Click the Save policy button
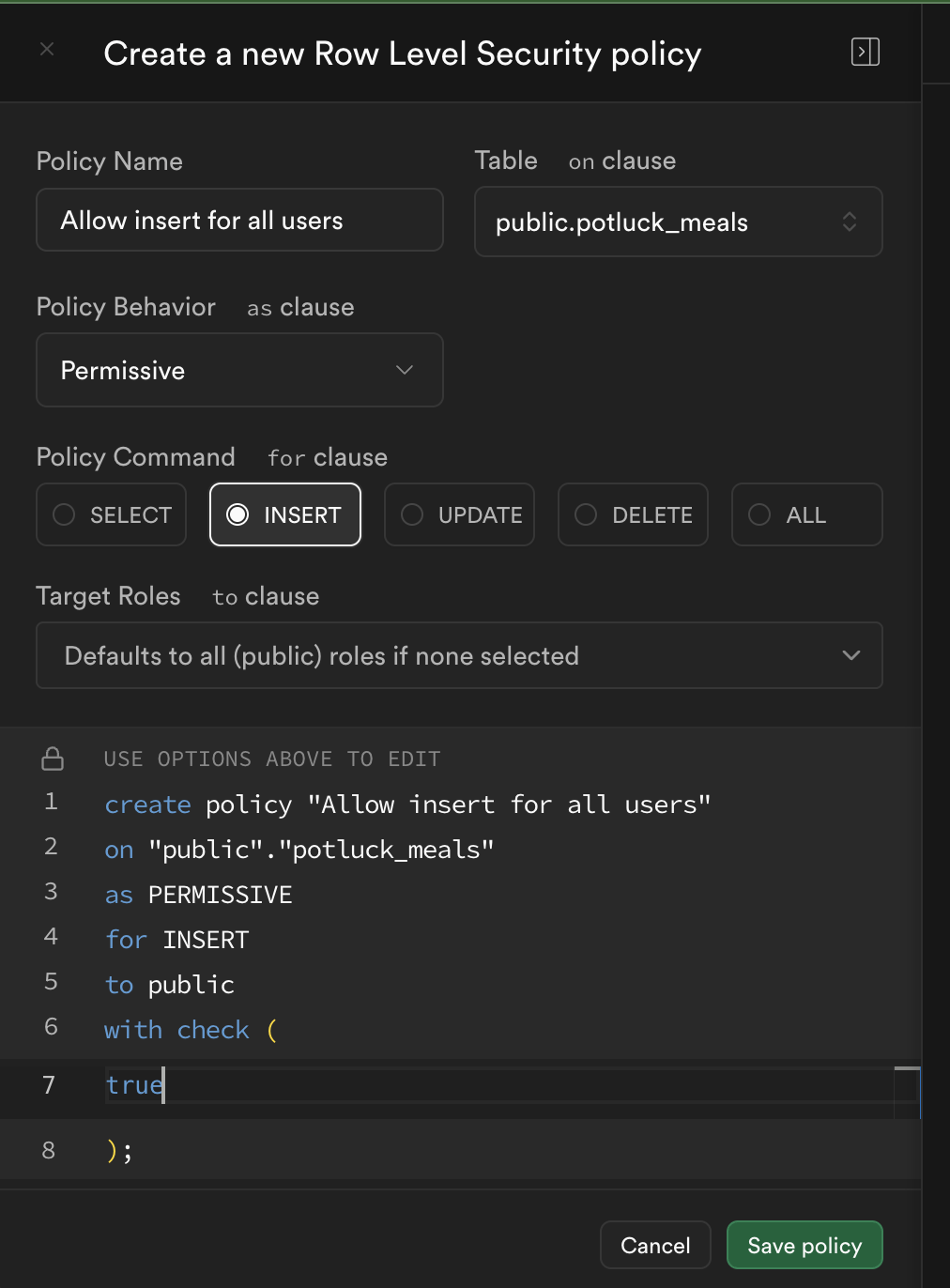This screenshot has height=1288, width=950. tap(804, 1245)
